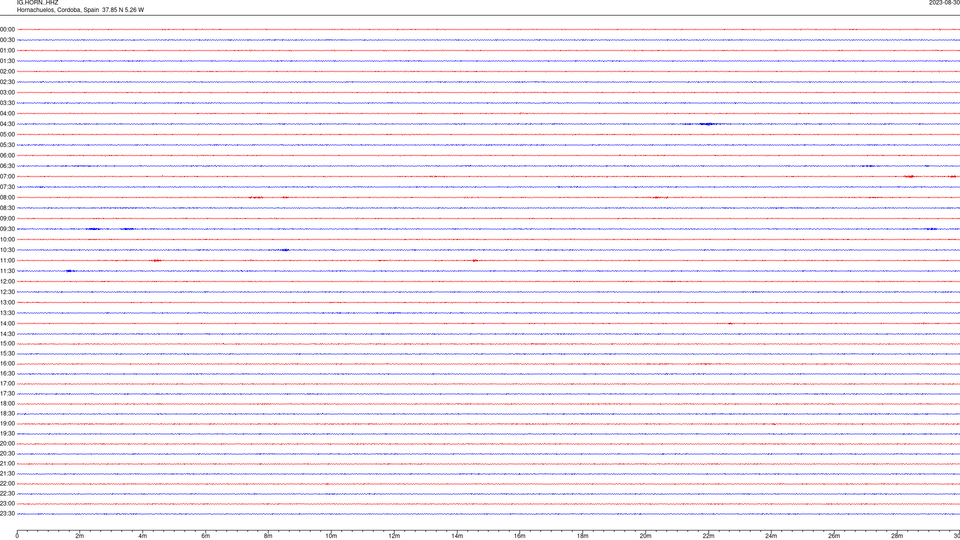Image resolution: width=960 pixels, height=540 pixels.
Task: Select the 12:30 trace label
Action: pos(7,292)
